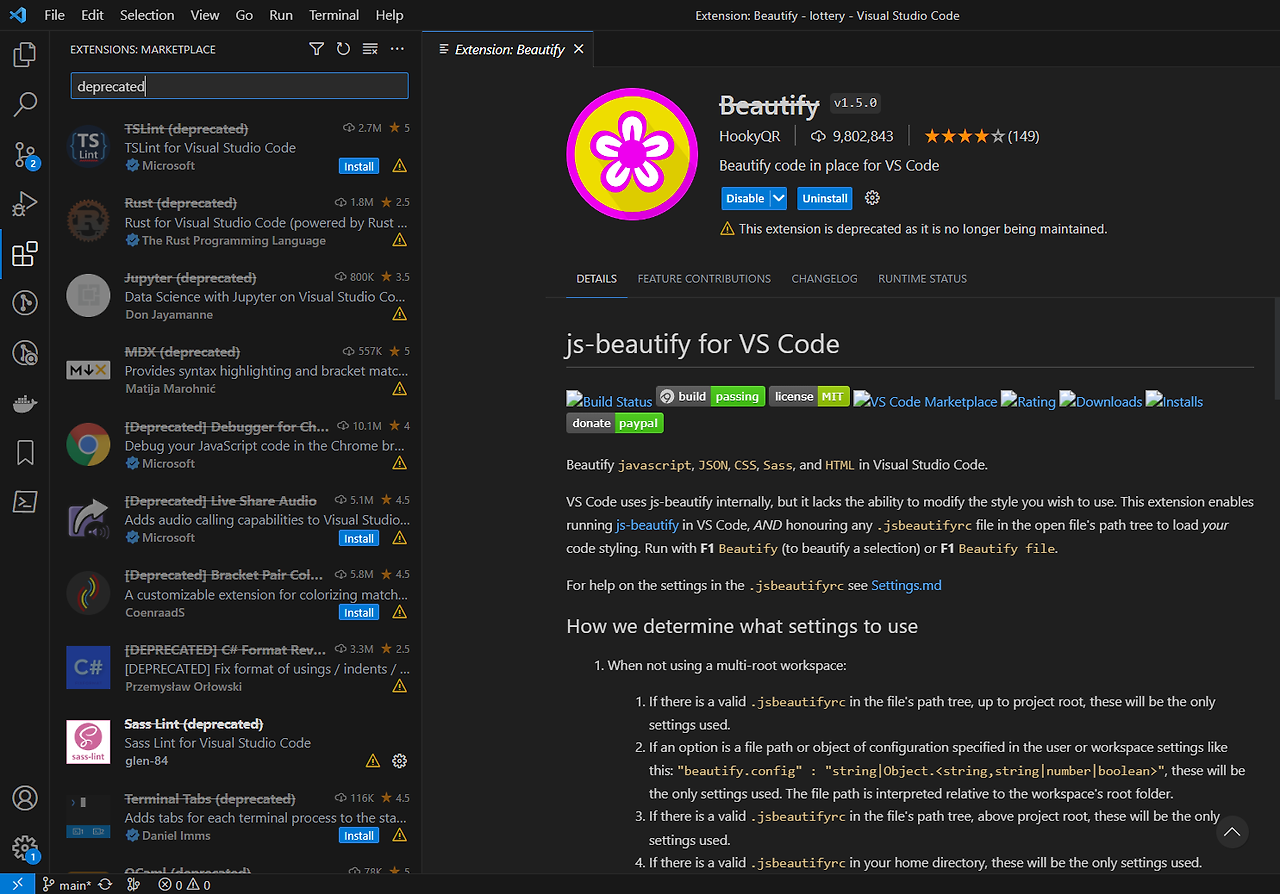Open the Edit menu
This screenshot has height=894, width=1280.
[x=92, y=15]
